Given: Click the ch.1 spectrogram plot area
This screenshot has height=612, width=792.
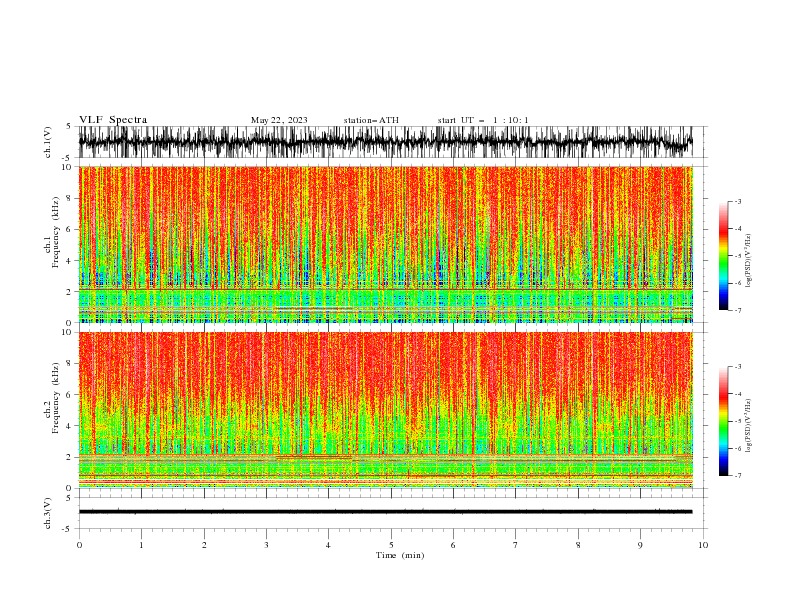Looking at the screenshot, I should click(385, 244).
